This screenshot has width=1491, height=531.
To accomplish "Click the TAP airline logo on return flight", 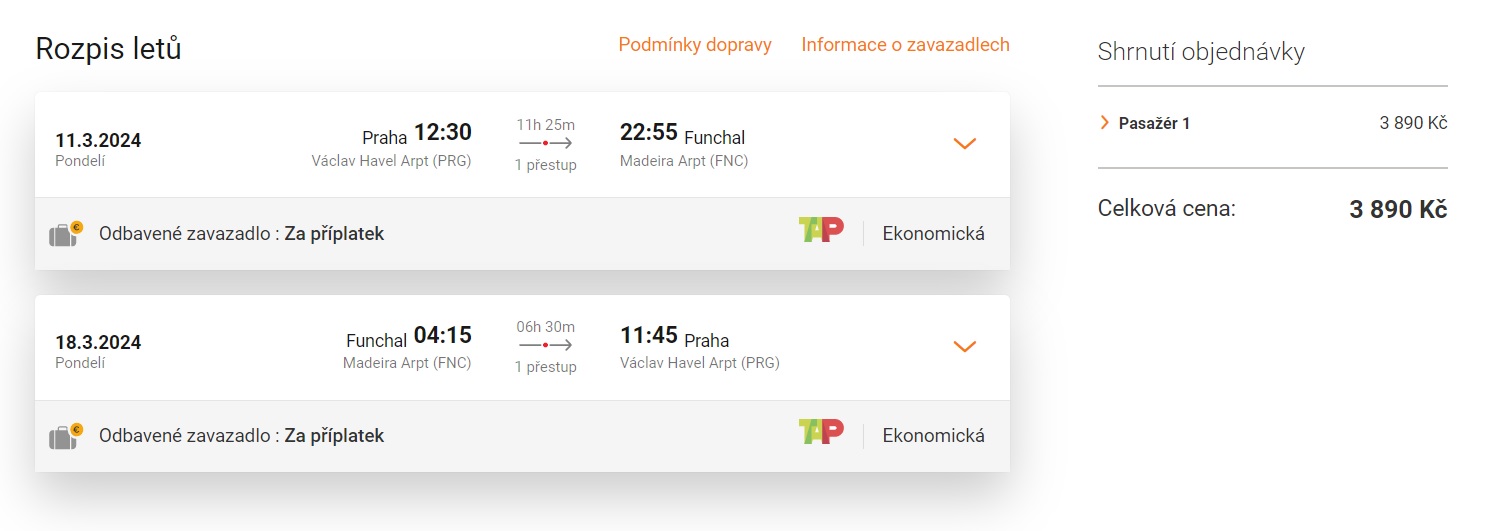I will 820,433.
